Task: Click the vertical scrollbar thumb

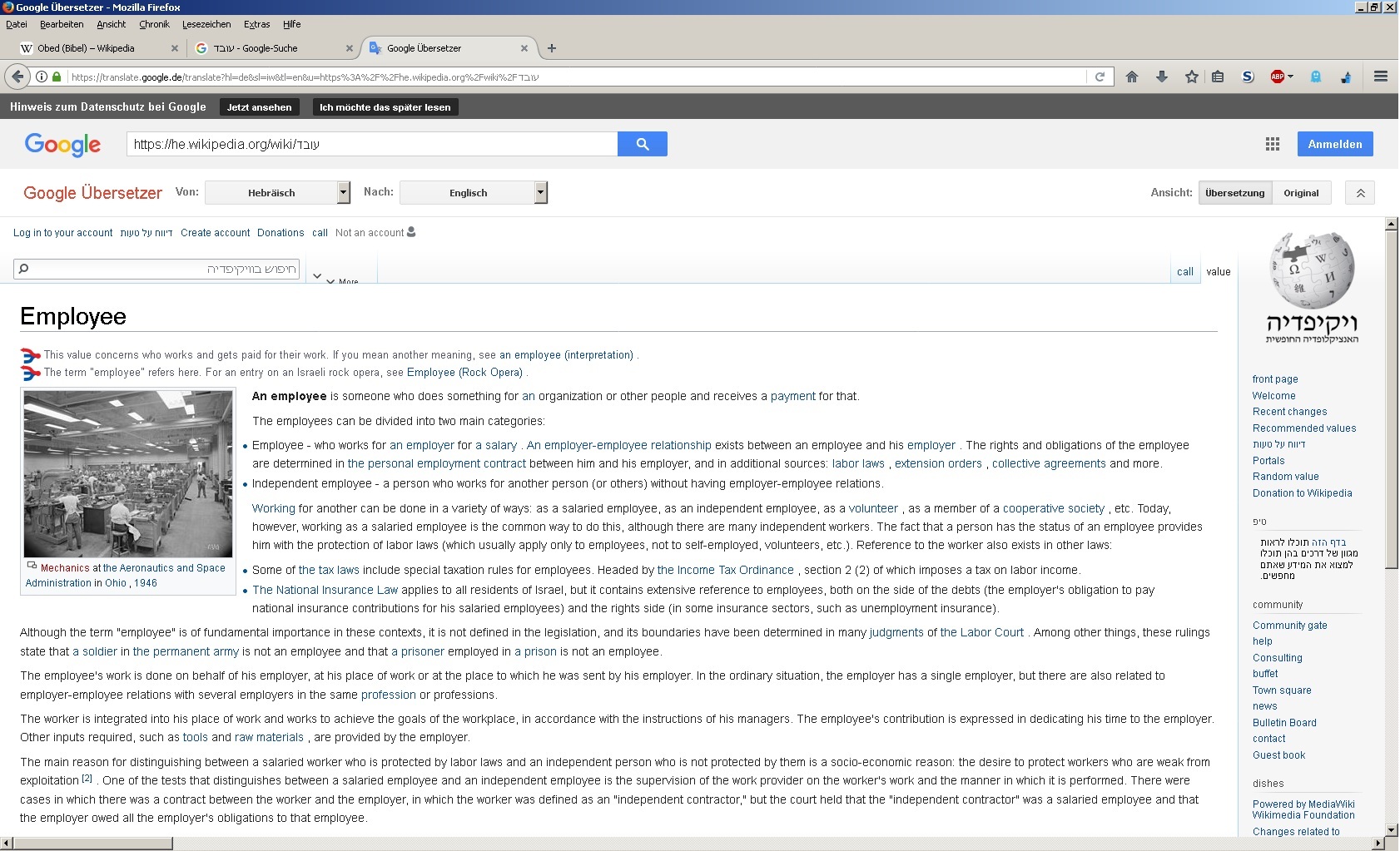Action: (1391, 399)
